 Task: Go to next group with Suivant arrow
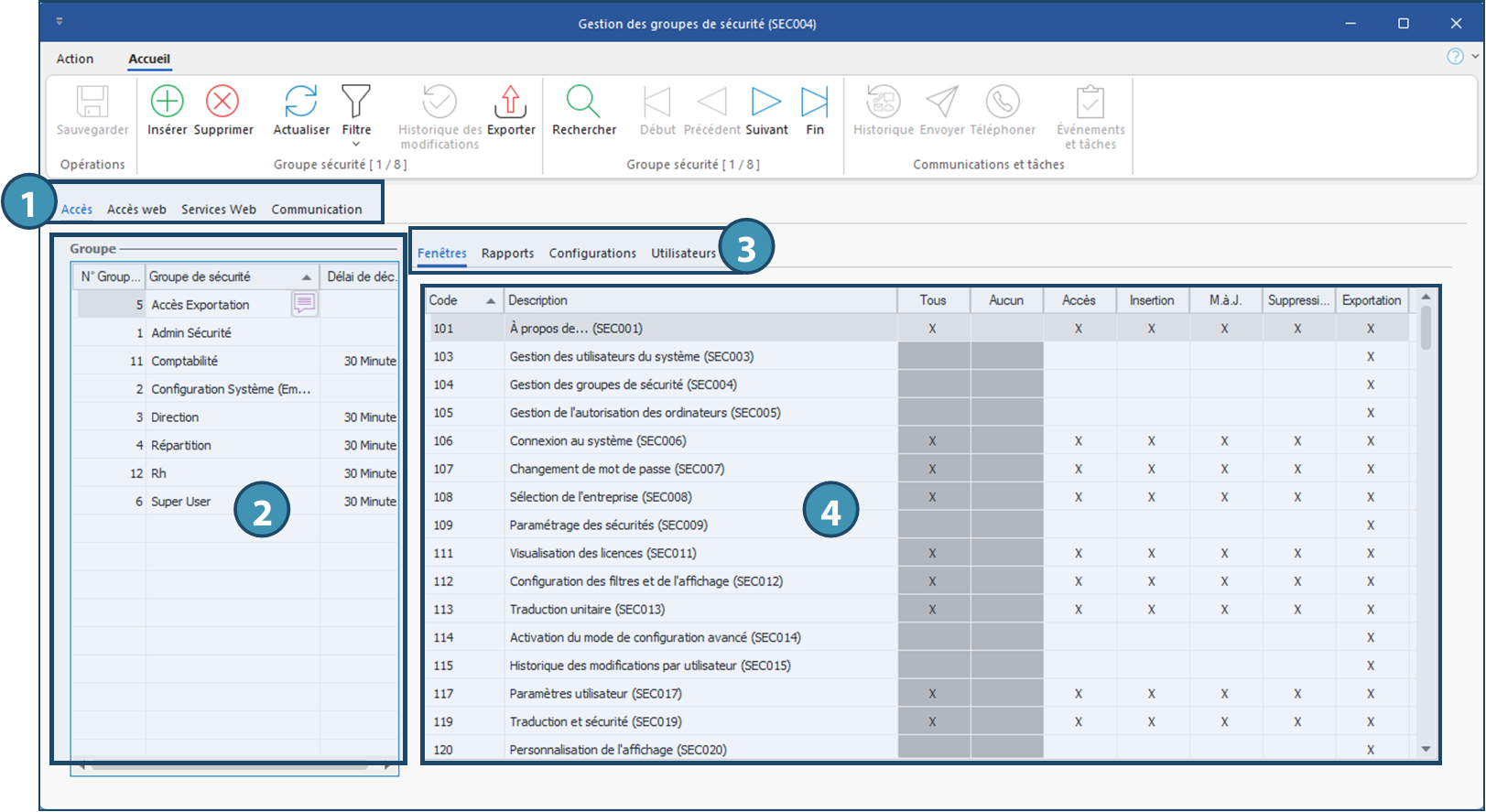click(765, 102)
